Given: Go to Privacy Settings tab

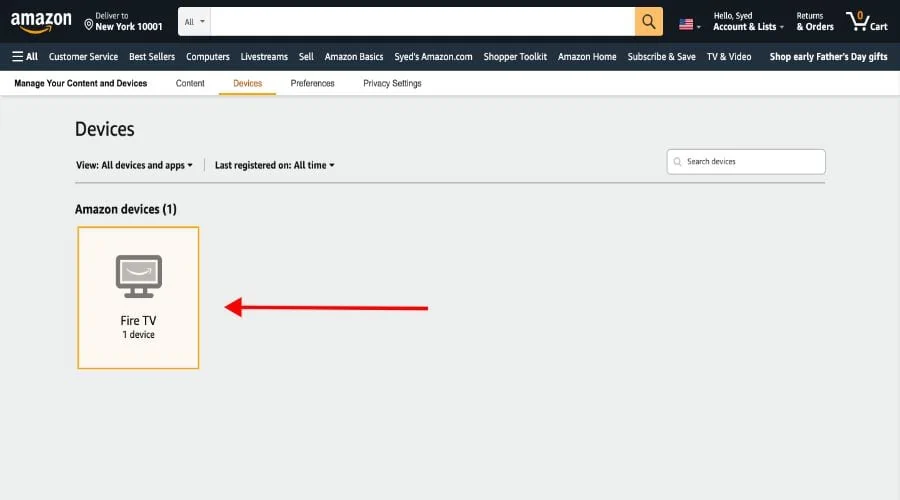Looking at the screenshot, I should (x=392, y=83).
